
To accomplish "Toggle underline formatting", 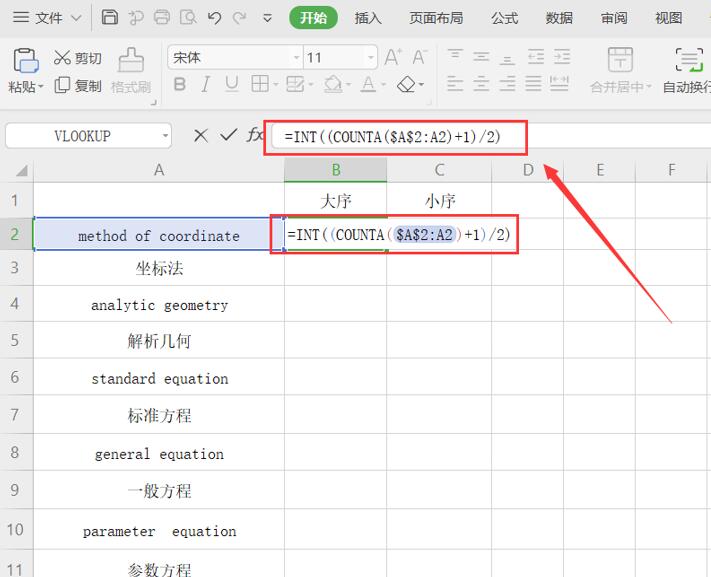I will [232, 84].
